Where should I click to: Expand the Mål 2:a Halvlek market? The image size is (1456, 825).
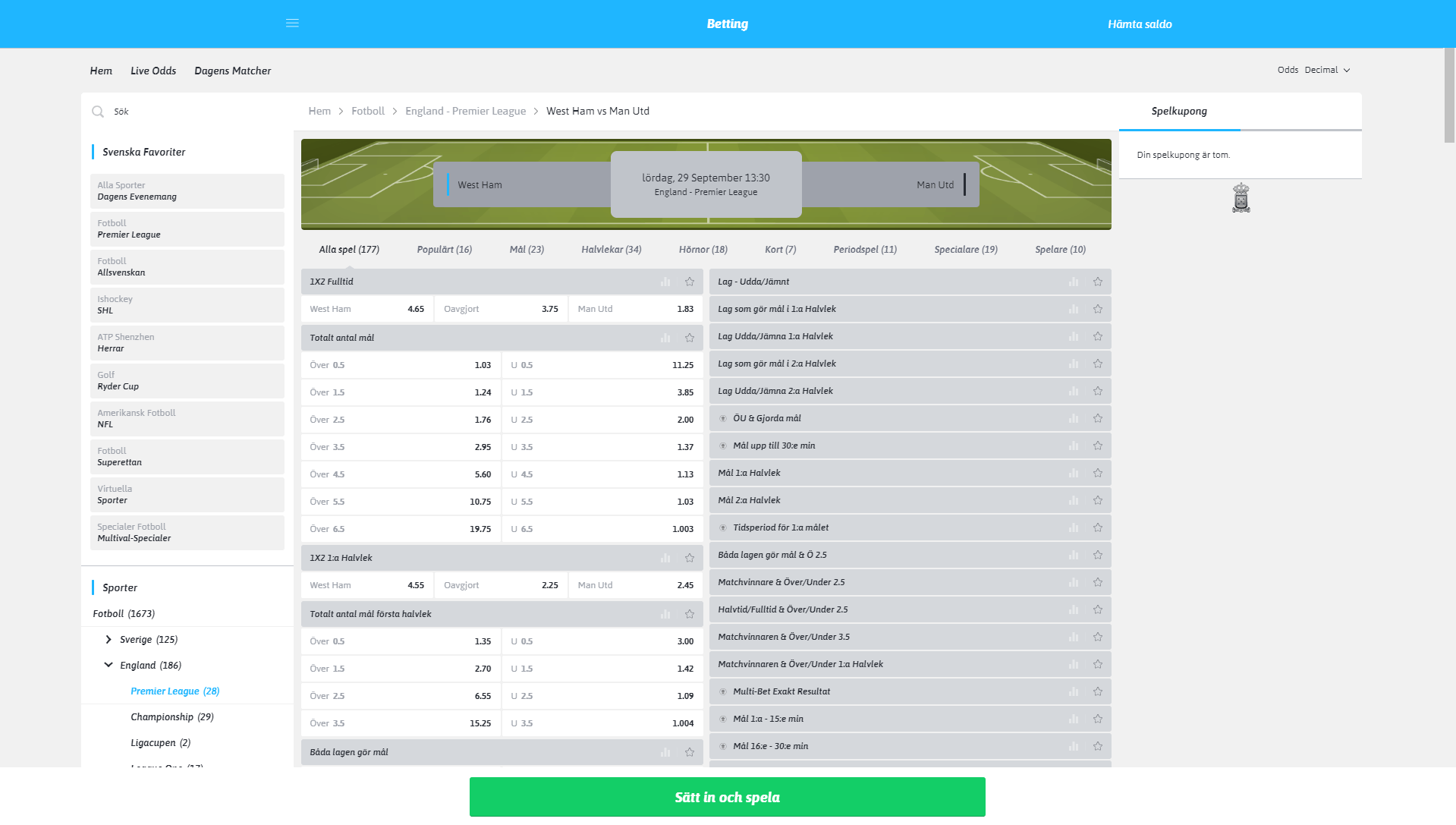(x=910, y=500)
